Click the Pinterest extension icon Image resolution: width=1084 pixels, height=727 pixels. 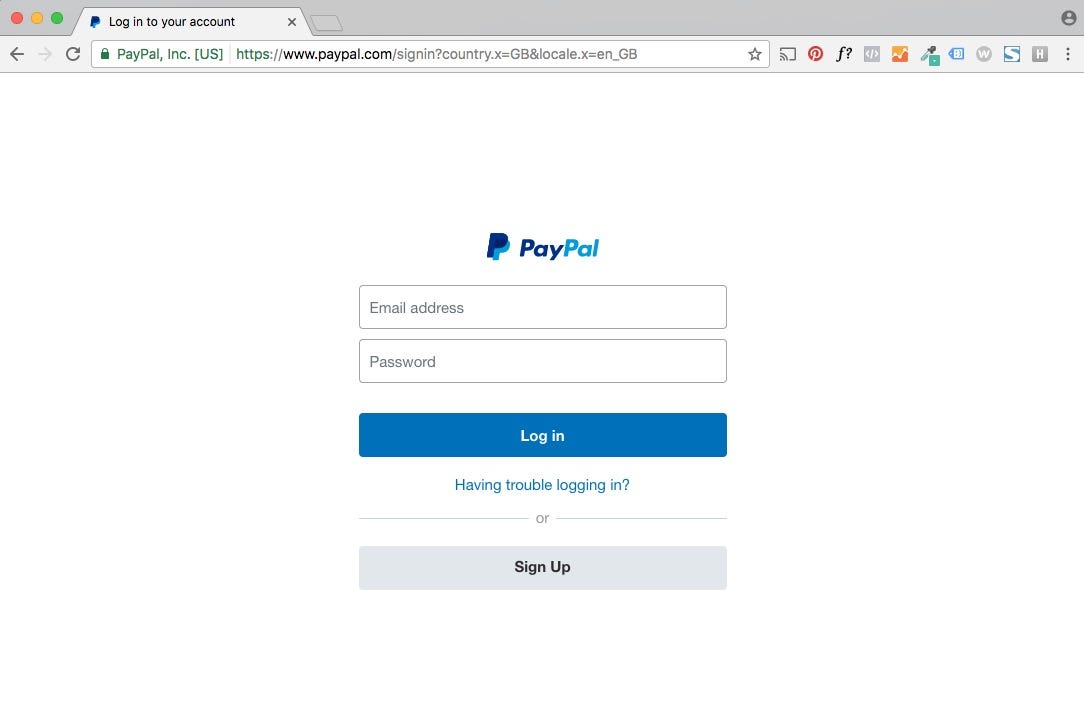point(815,54)
